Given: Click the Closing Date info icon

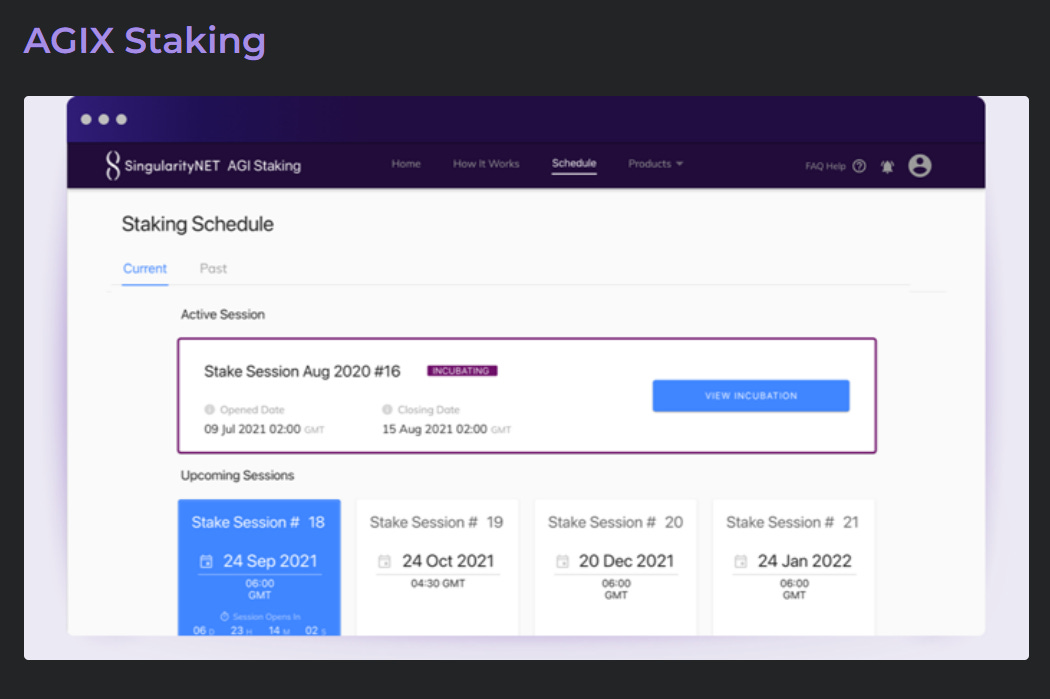Looking at the screenshot, I should point(387,409).
